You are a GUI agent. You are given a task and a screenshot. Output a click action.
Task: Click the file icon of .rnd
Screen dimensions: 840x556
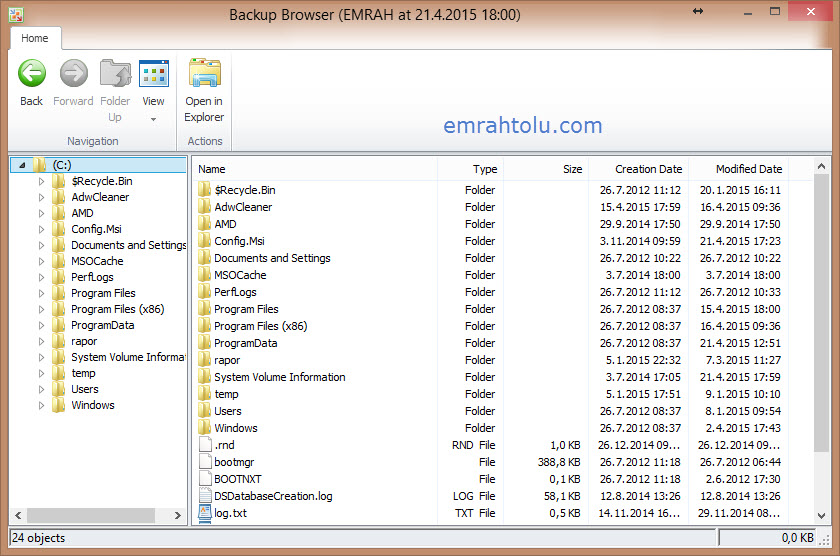(x=205, y=445)
